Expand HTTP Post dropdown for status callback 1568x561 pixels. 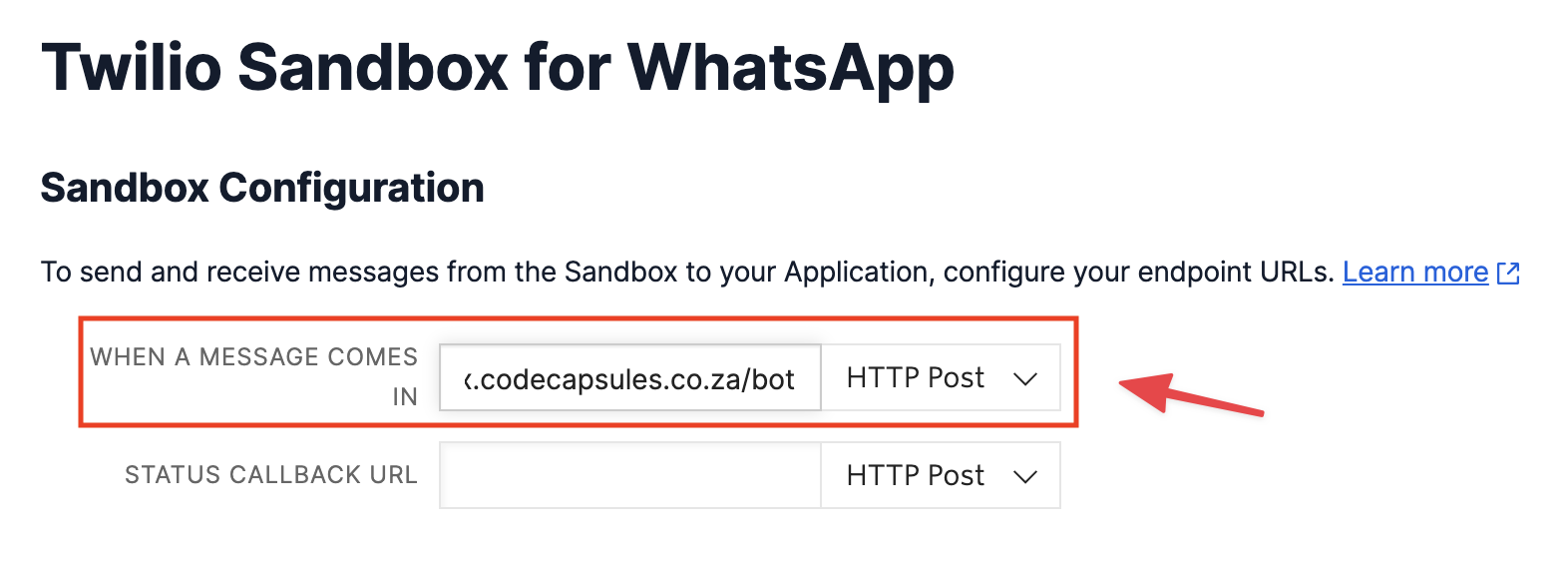pyautogui.click(x=940, y=476)
